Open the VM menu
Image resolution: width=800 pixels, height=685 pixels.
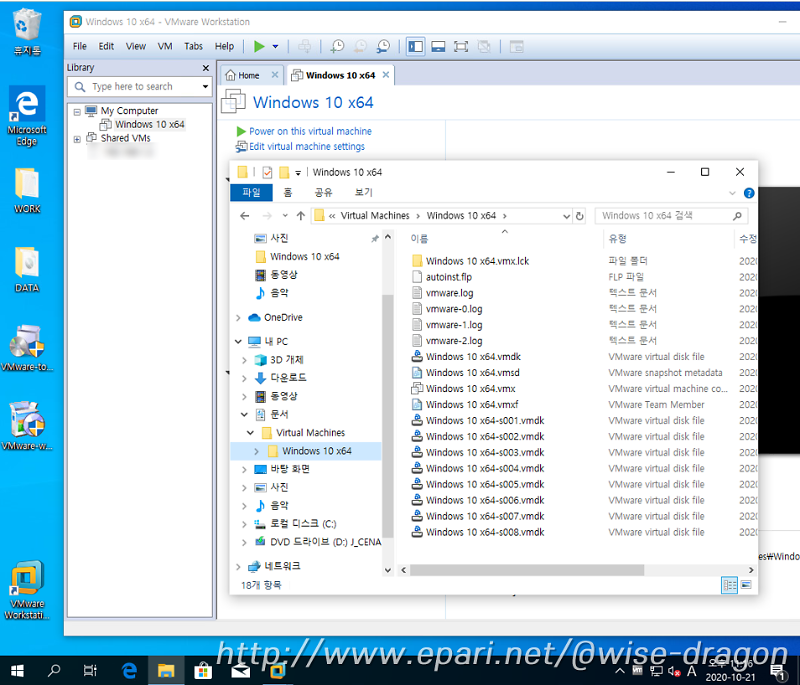pos(165,46)
